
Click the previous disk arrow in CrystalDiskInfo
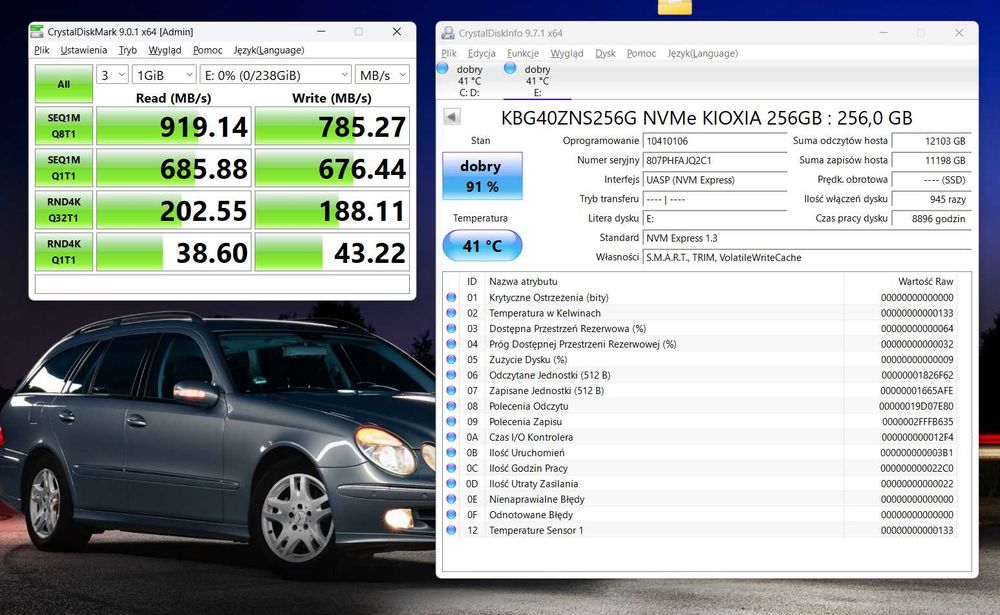[x=452, y=117]
